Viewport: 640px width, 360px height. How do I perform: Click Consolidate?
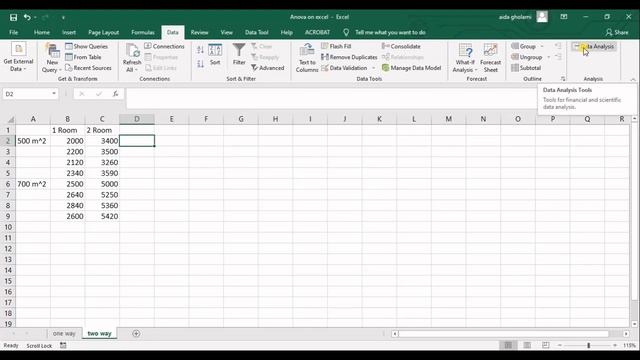coord(401,46)
